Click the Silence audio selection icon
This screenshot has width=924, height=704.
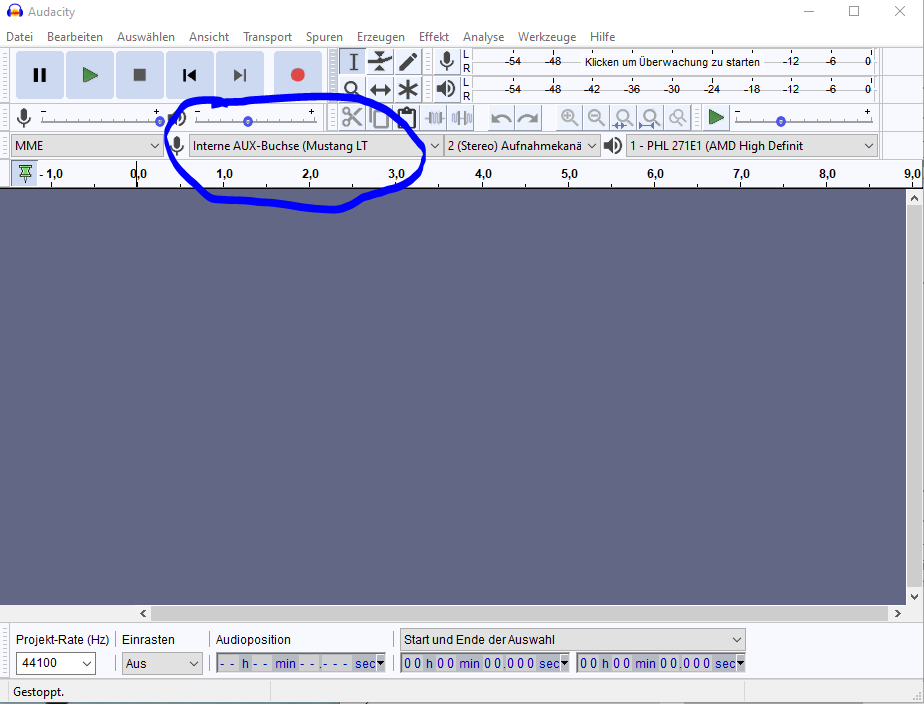461,118
